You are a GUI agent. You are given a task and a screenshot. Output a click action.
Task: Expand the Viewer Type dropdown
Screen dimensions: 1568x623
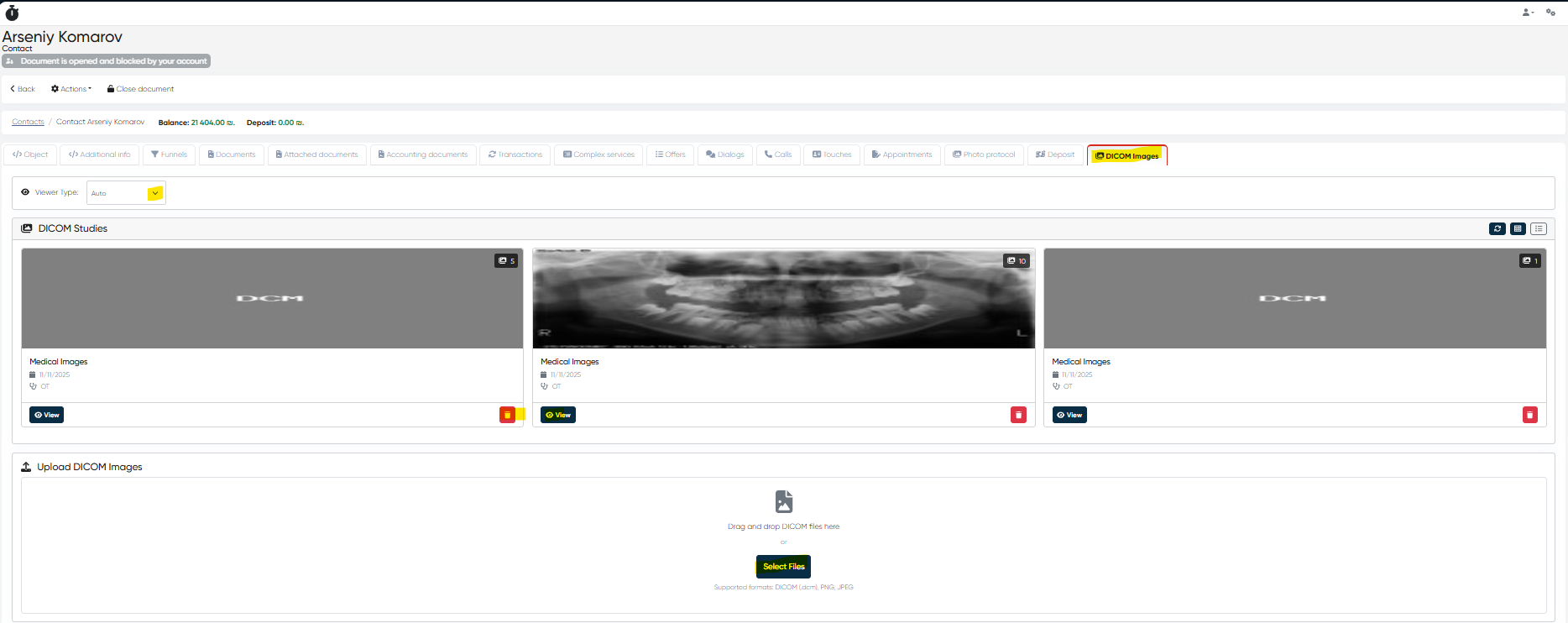click(155, 193)
